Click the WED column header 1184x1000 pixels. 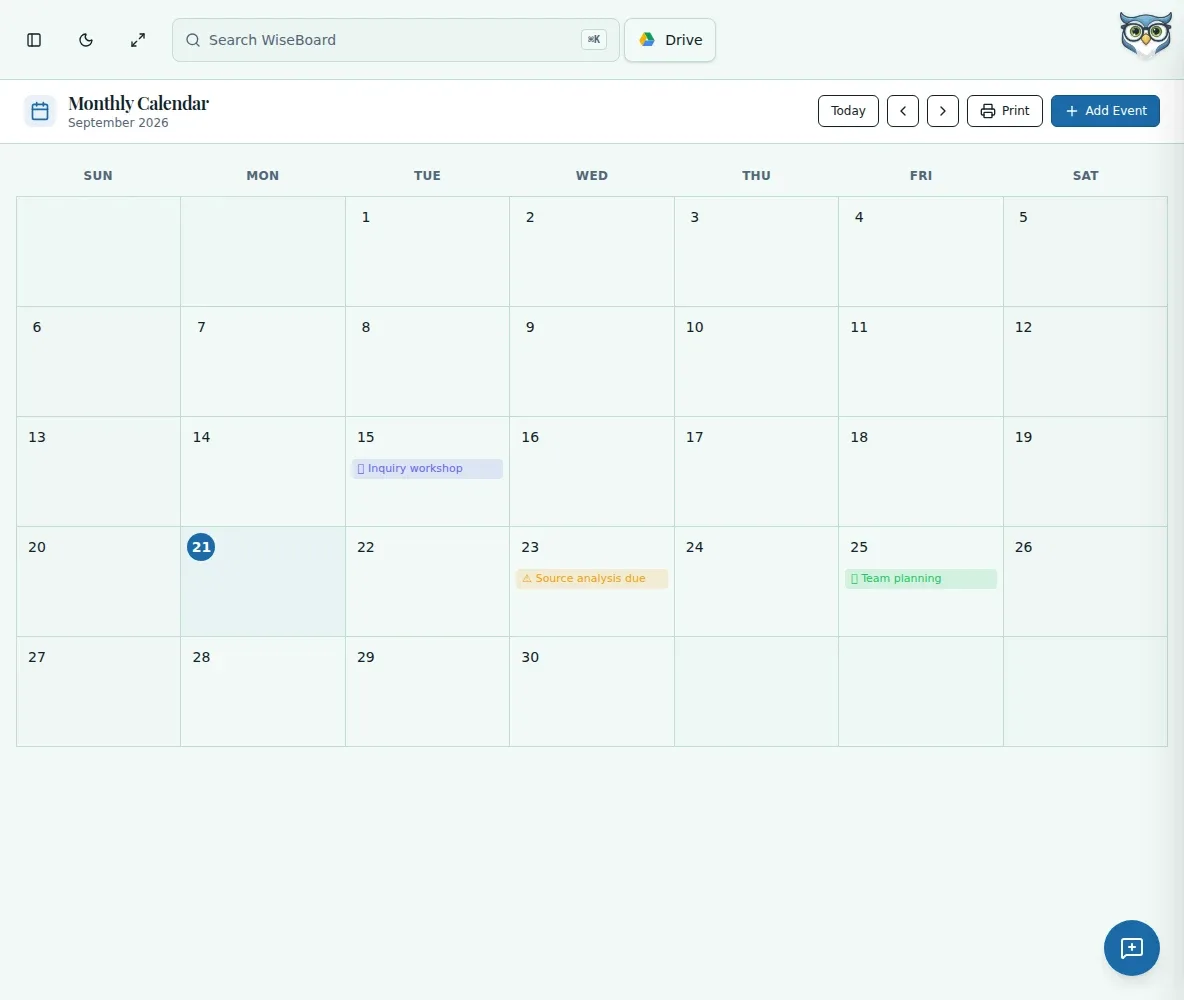[592, 175]
